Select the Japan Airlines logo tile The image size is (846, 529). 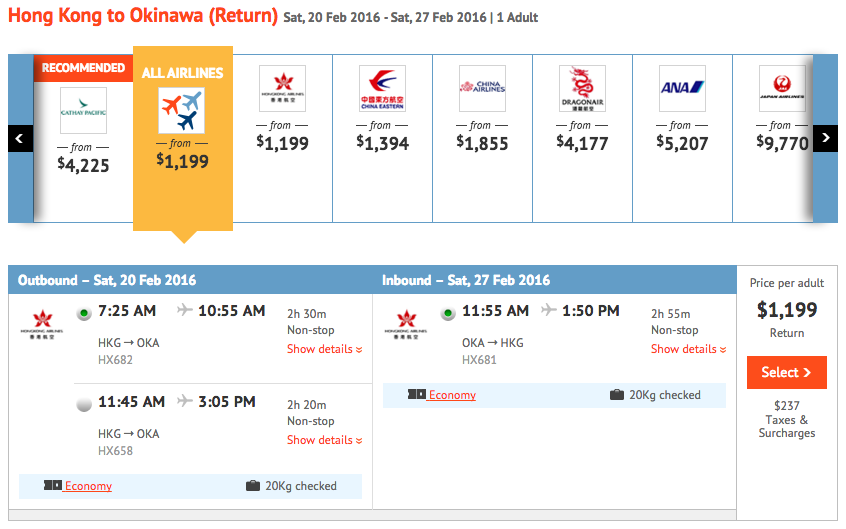[x=782, y=89]
